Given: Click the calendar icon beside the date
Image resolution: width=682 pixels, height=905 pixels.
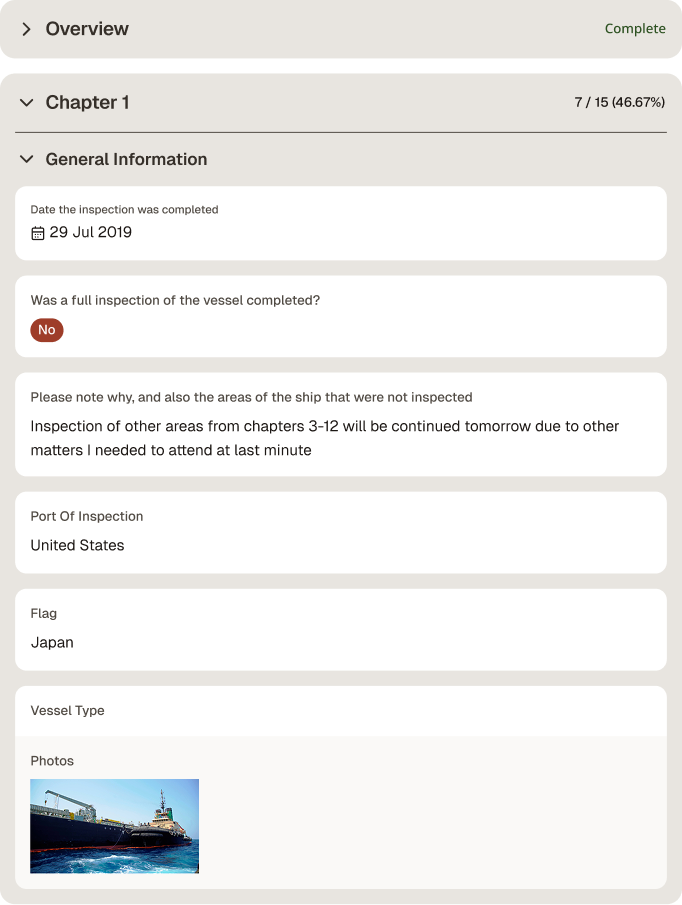Looking at the screenshot, I should point(38,233).
